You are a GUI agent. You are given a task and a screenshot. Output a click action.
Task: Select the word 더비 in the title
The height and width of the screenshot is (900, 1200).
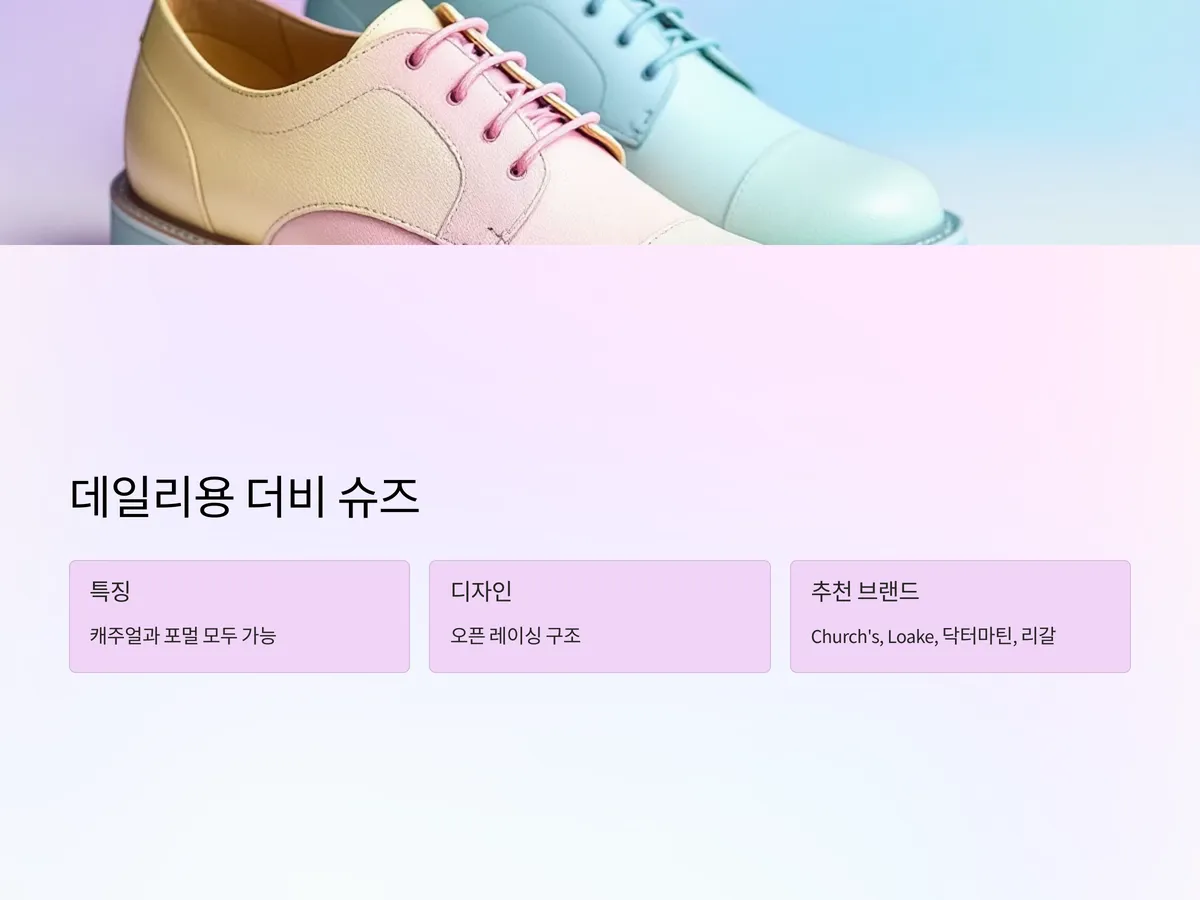[285, 498]
